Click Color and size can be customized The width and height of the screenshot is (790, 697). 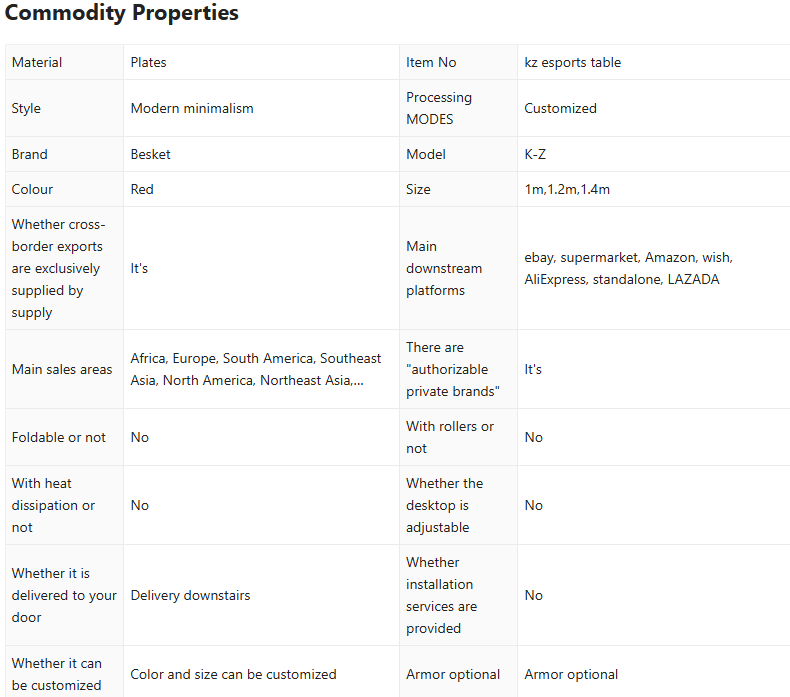[x=234, y=674]
